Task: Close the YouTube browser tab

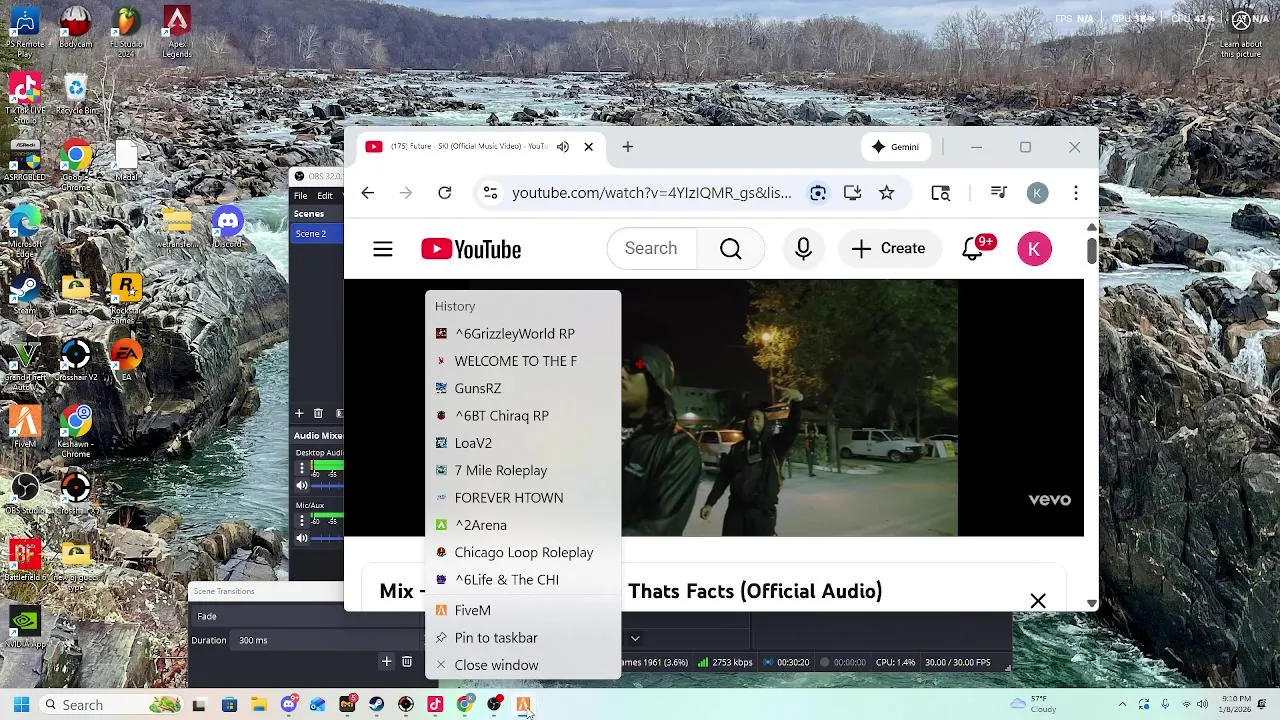Action: [588, 147]
